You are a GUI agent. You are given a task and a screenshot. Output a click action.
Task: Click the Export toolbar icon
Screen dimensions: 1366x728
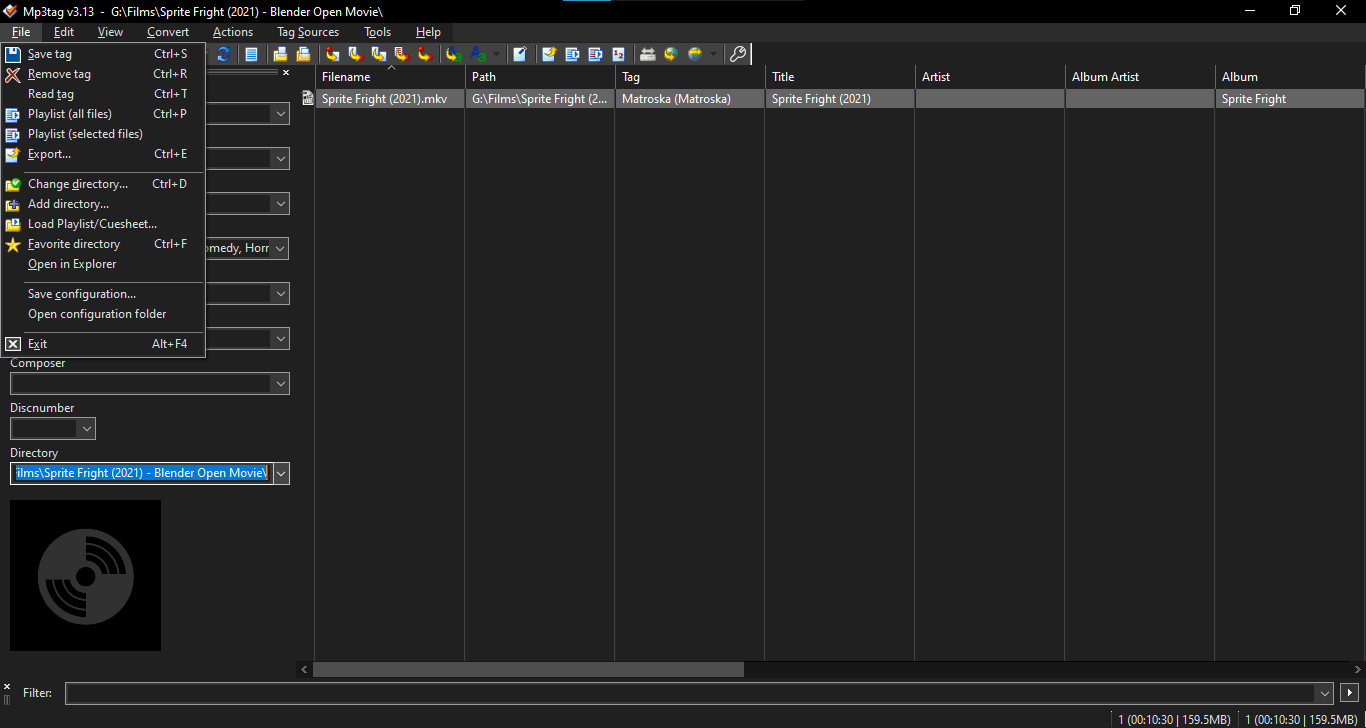coord(549,54)
